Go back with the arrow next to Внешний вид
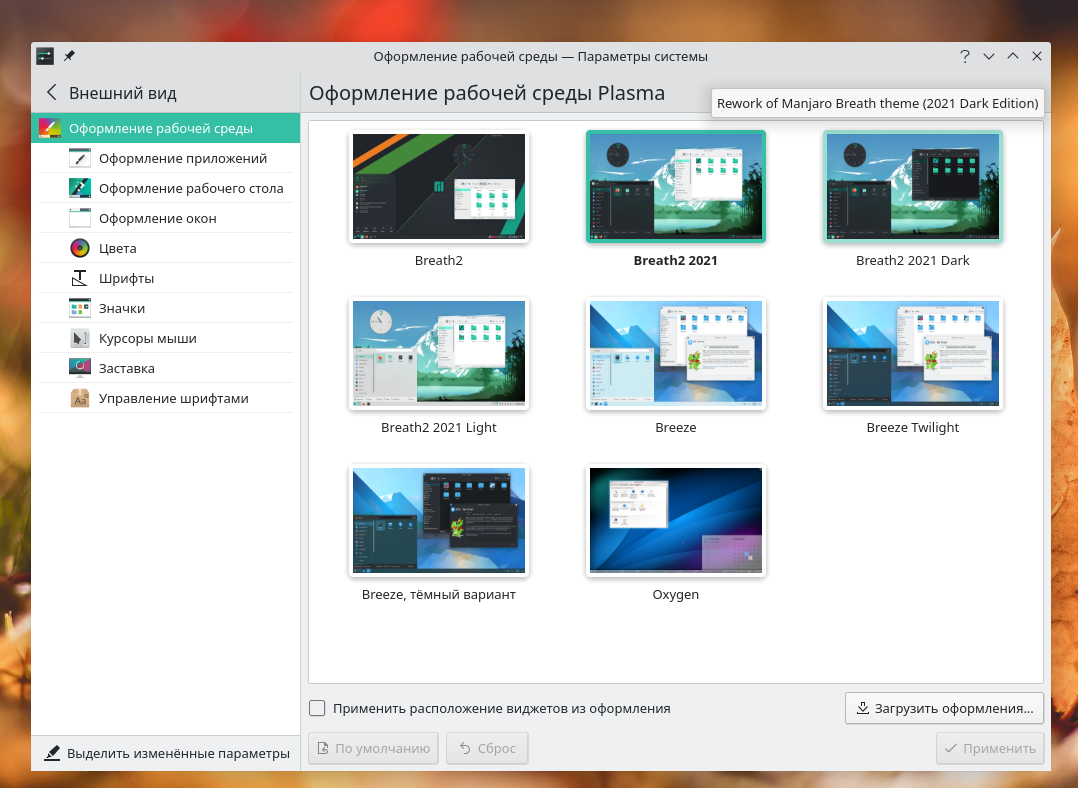 (x=52, y=93)
